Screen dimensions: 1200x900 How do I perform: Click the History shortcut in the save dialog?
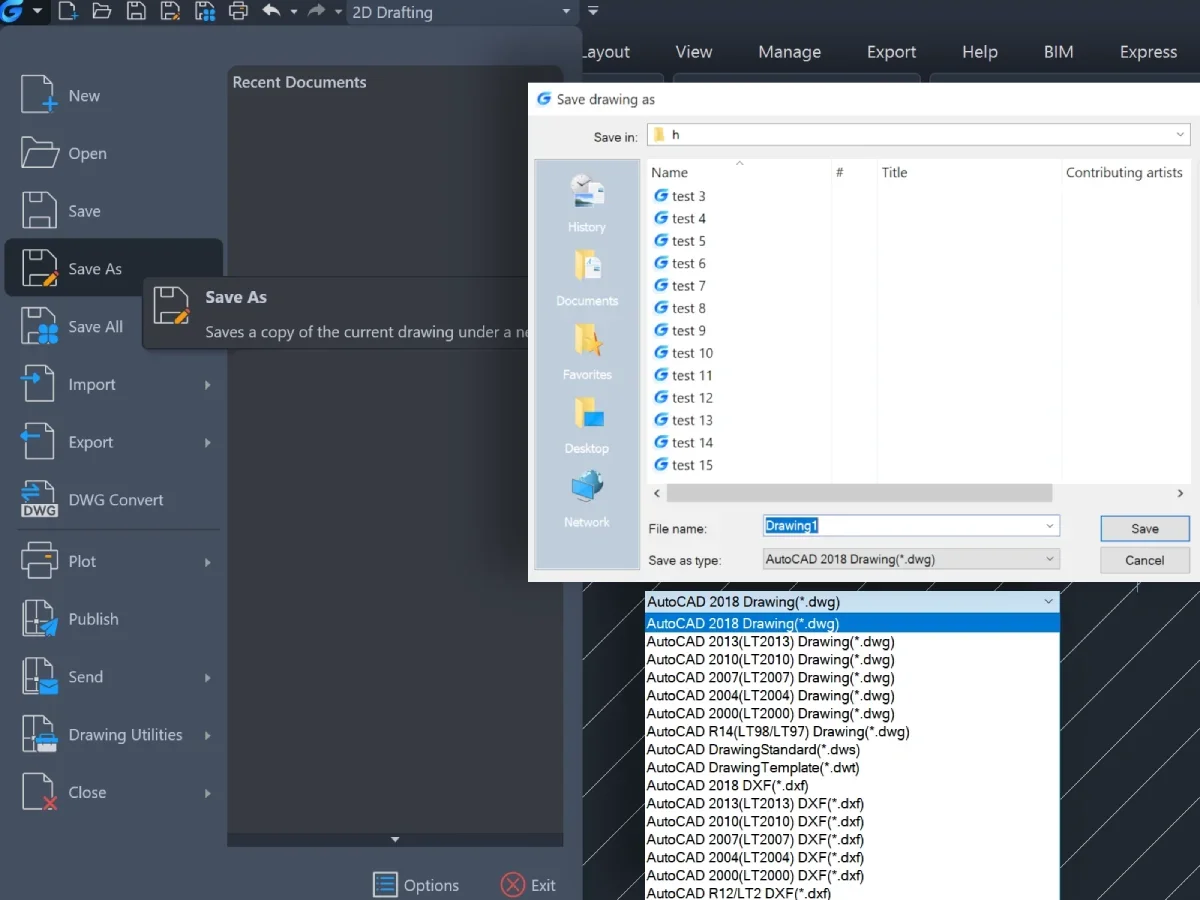(x=587, y=203)
